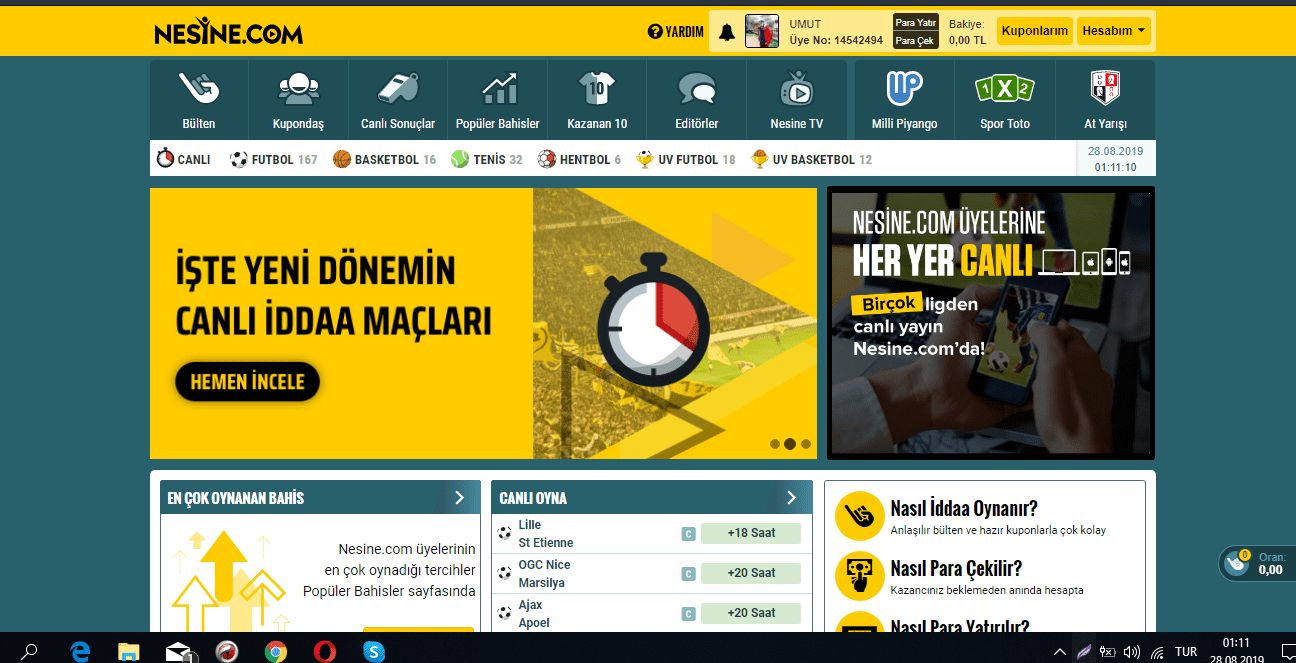
Task: Click the TUR language indicator
Action: coord(1186,652)
